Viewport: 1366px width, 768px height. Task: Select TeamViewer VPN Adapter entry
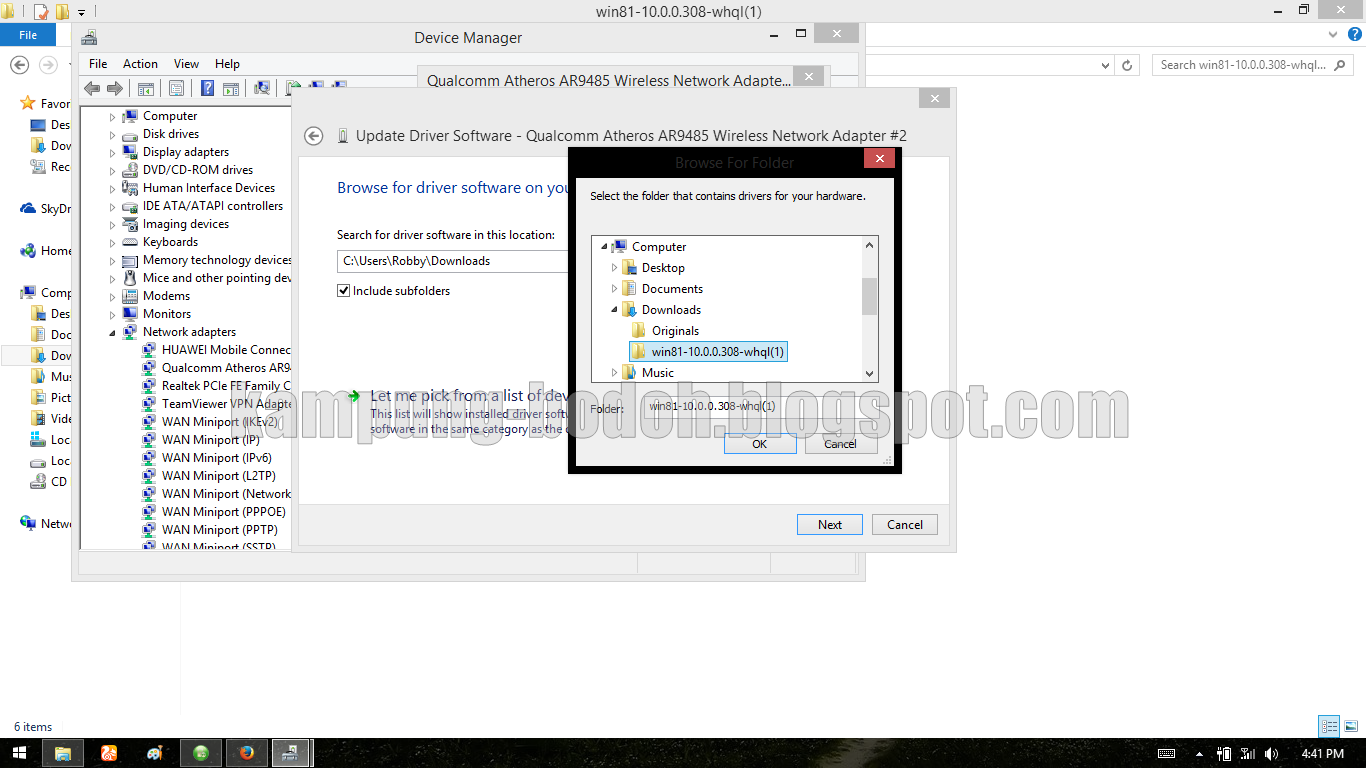tap(226, 404)
